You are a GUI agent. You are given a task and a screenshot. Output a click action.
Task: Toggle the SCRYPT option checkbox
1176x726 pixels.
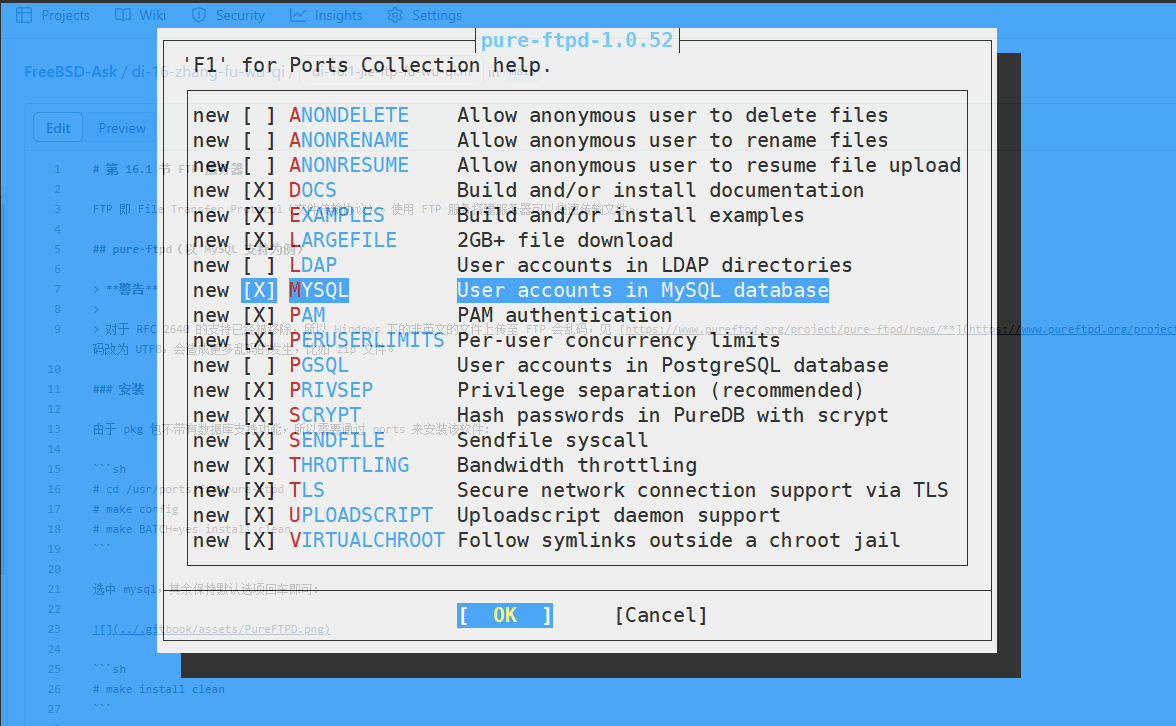(259, 416)
